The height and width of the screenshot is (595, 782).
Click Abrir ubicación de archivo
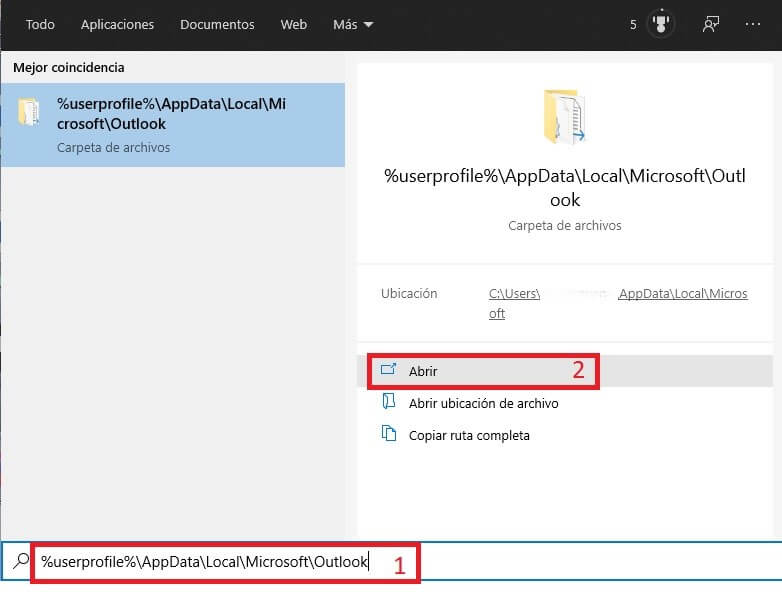pos(483,403)
